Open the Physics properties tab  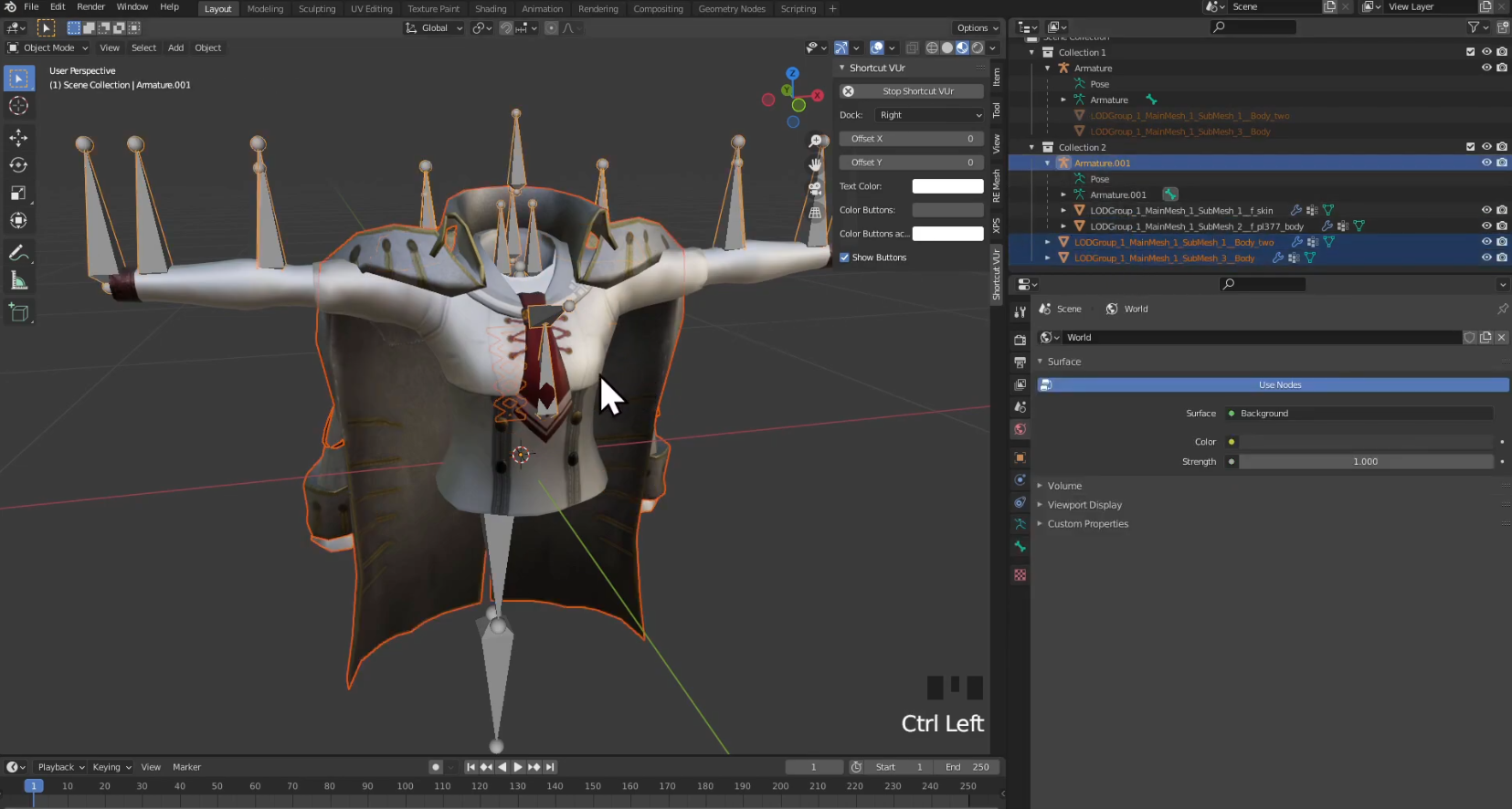pos(1020,480)
